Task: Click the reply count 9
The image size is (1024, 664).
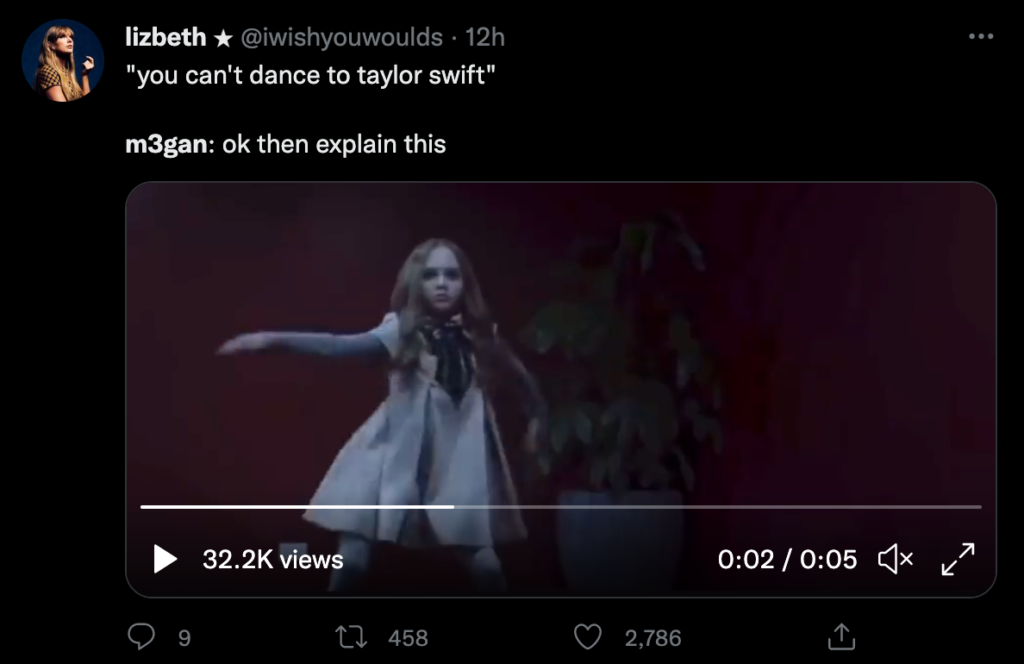Action: tap(183, 638)
